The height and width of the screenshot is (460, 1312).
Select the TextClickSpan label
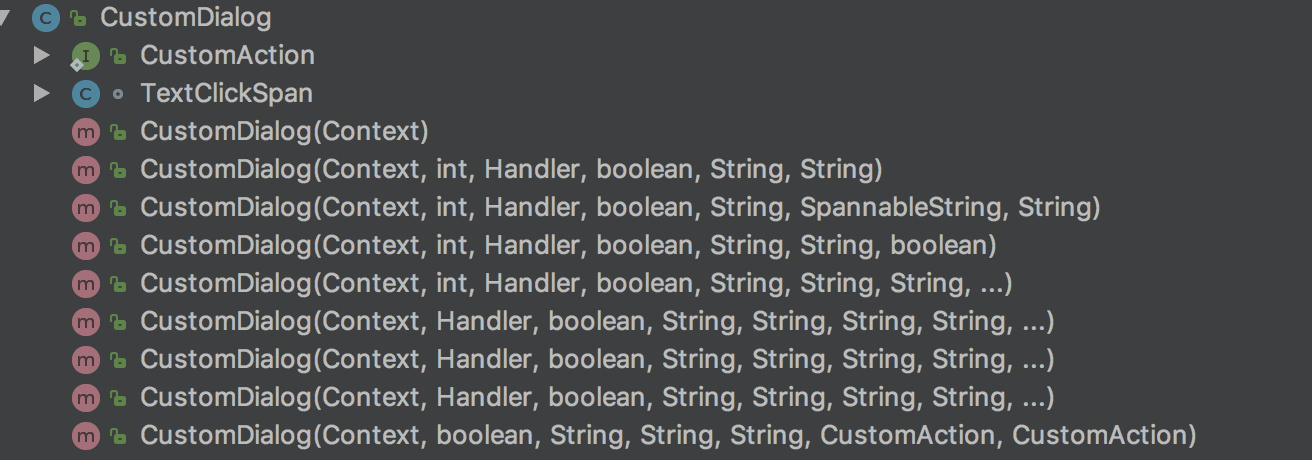(226, 93)
